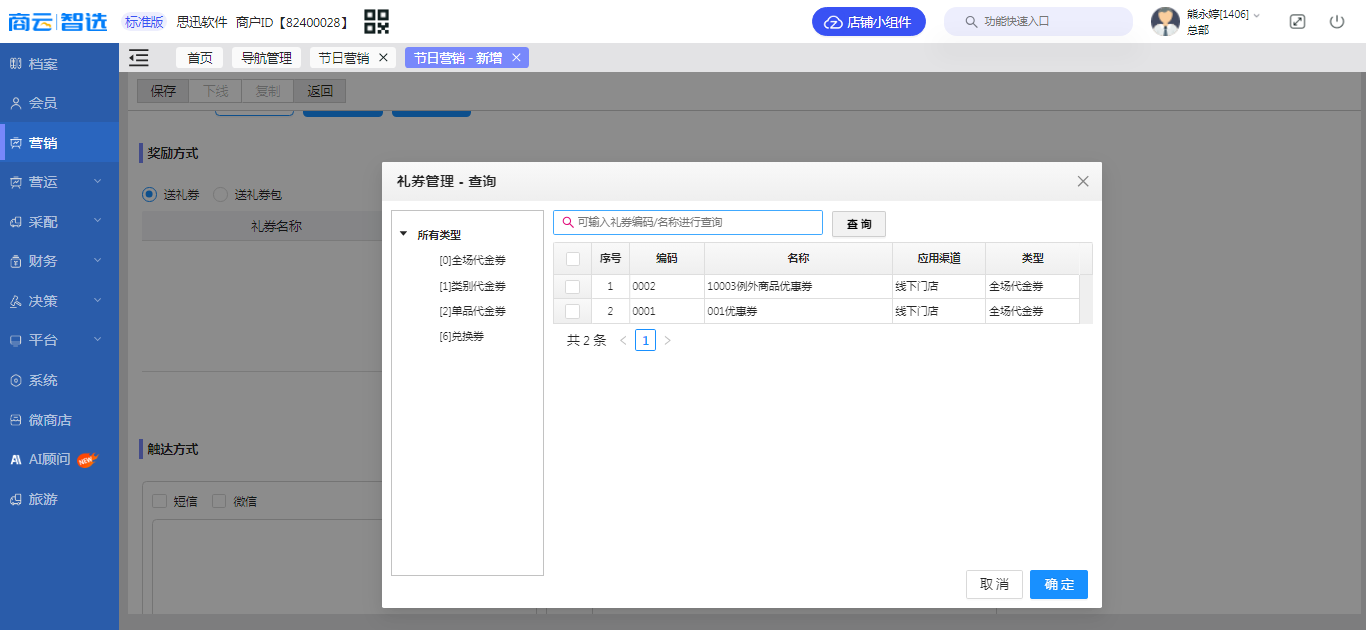Click the 应用渠道 column header

[939, 259]
